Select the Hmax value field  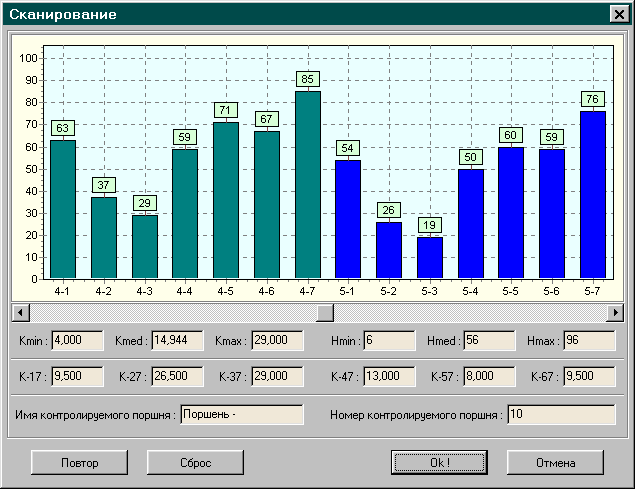[x=589, y=341]
